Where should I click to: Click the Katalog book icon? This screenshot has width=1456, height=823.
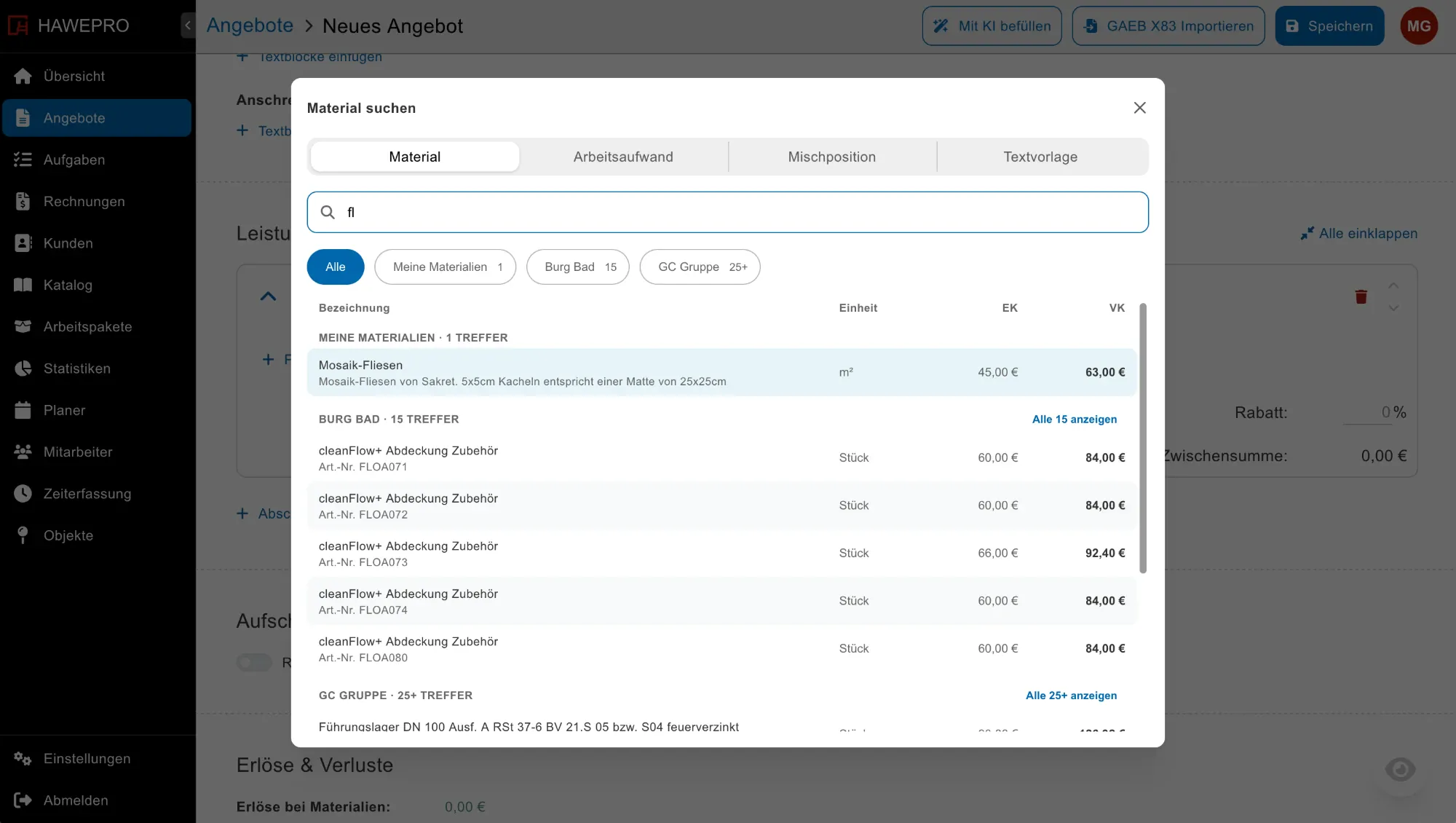(x=23, y=285)
